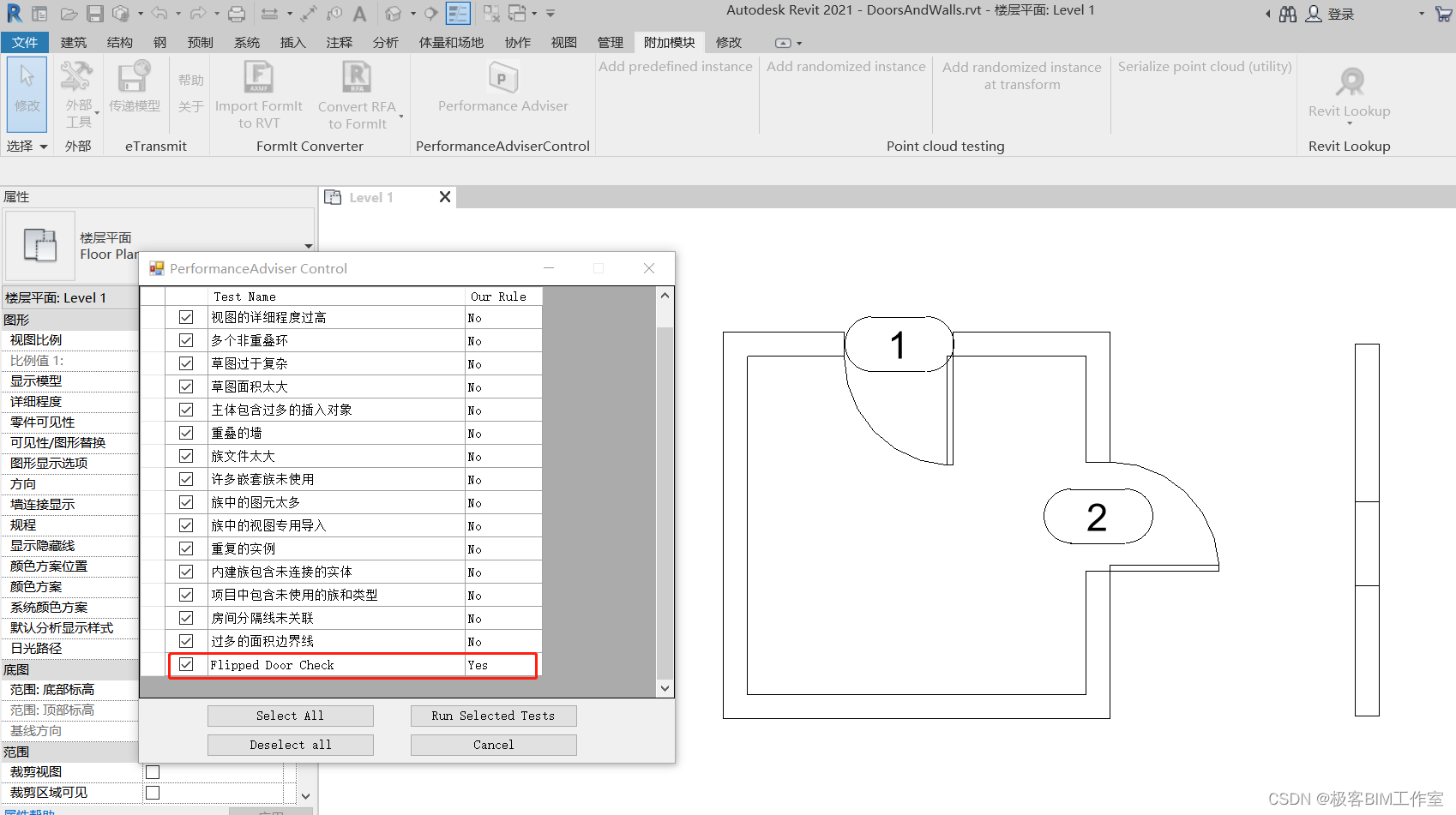This screenshot has height=815, width=1456.
Task: Uncheck the Flipped Door Check test
Action: [x=186, y=664]
